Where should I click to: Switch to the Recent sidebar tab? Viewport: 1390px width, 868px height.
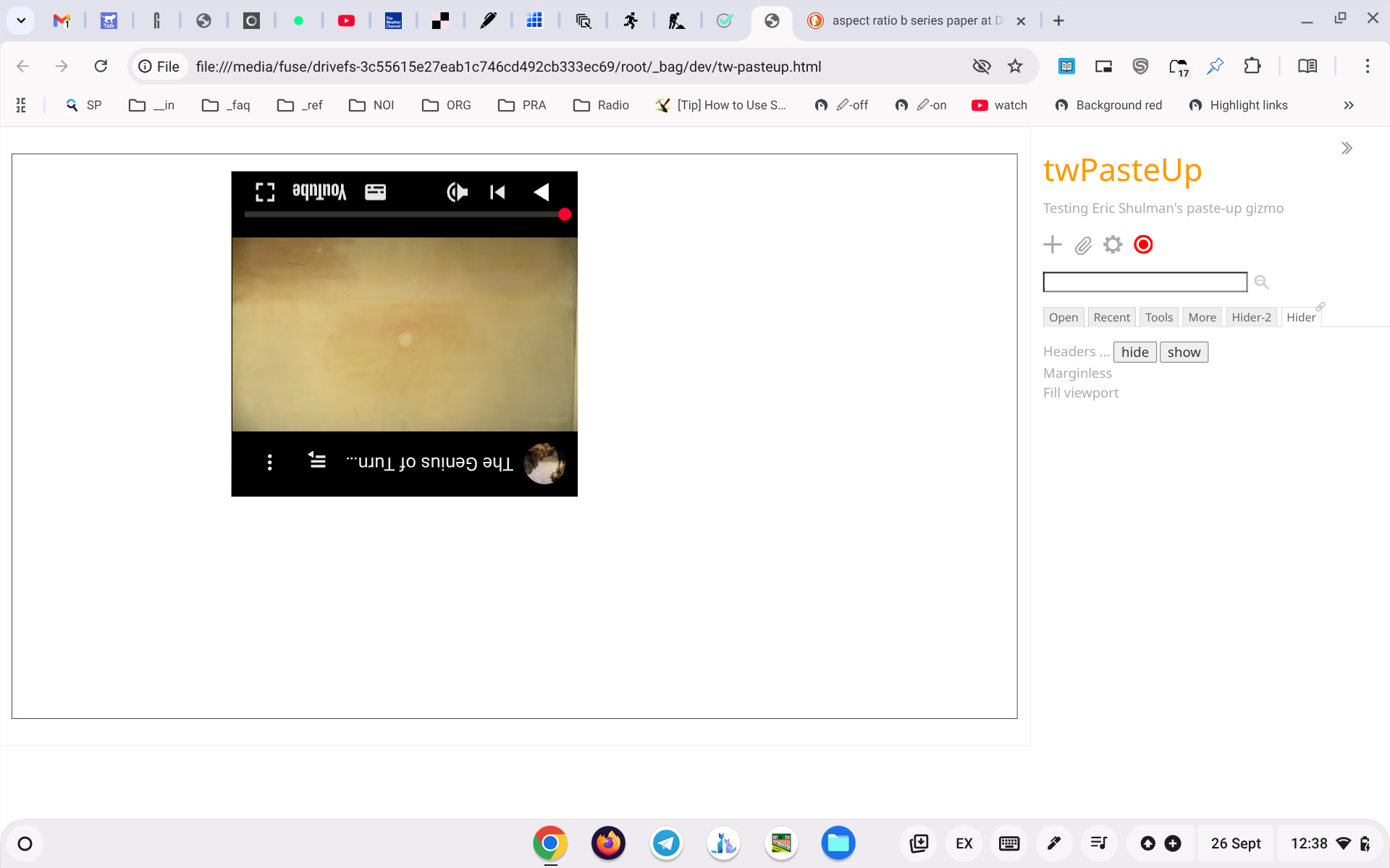pyautogui.click(x=1111, y=317)
